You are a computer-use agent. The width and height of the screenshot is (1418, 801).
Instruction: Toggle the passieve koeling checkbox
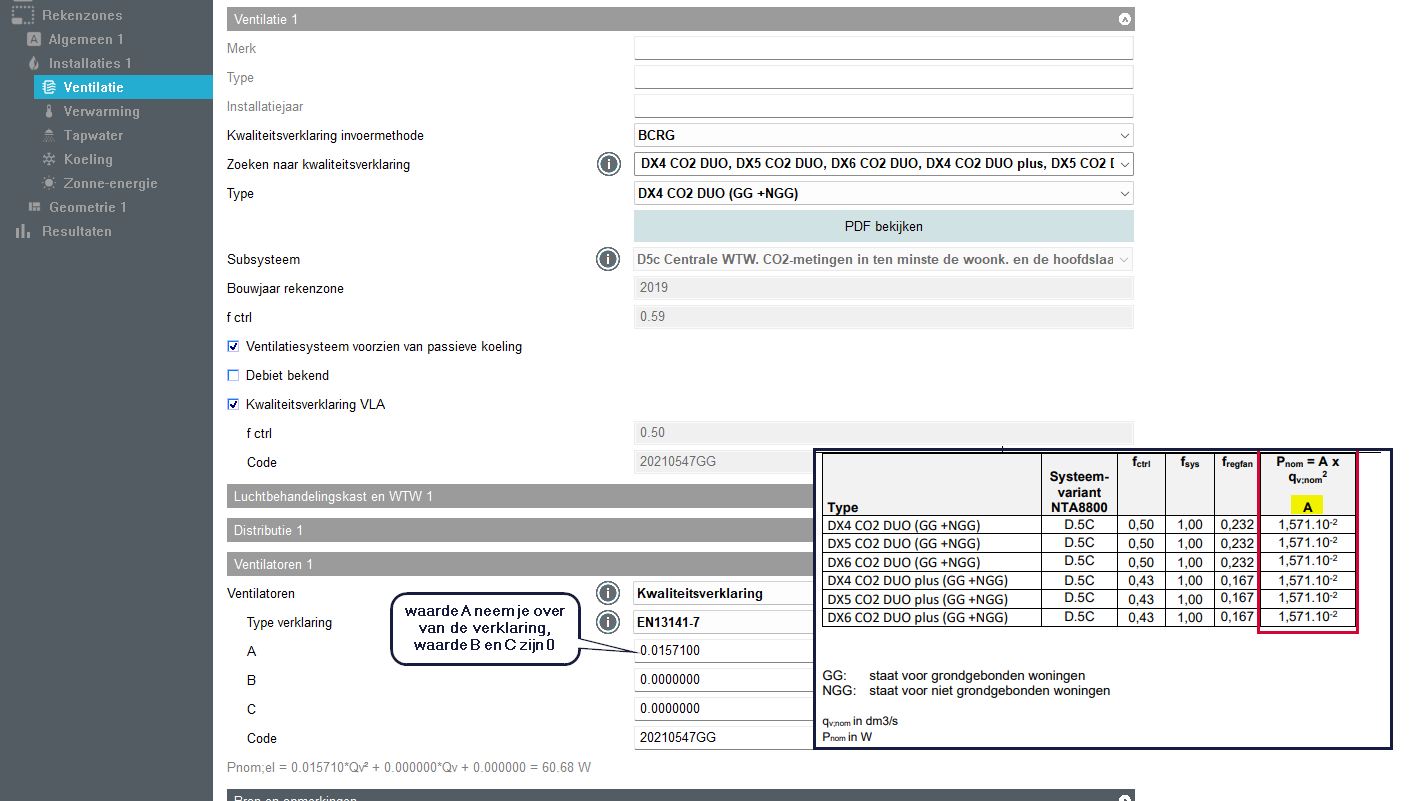click(x=234, y=347)
